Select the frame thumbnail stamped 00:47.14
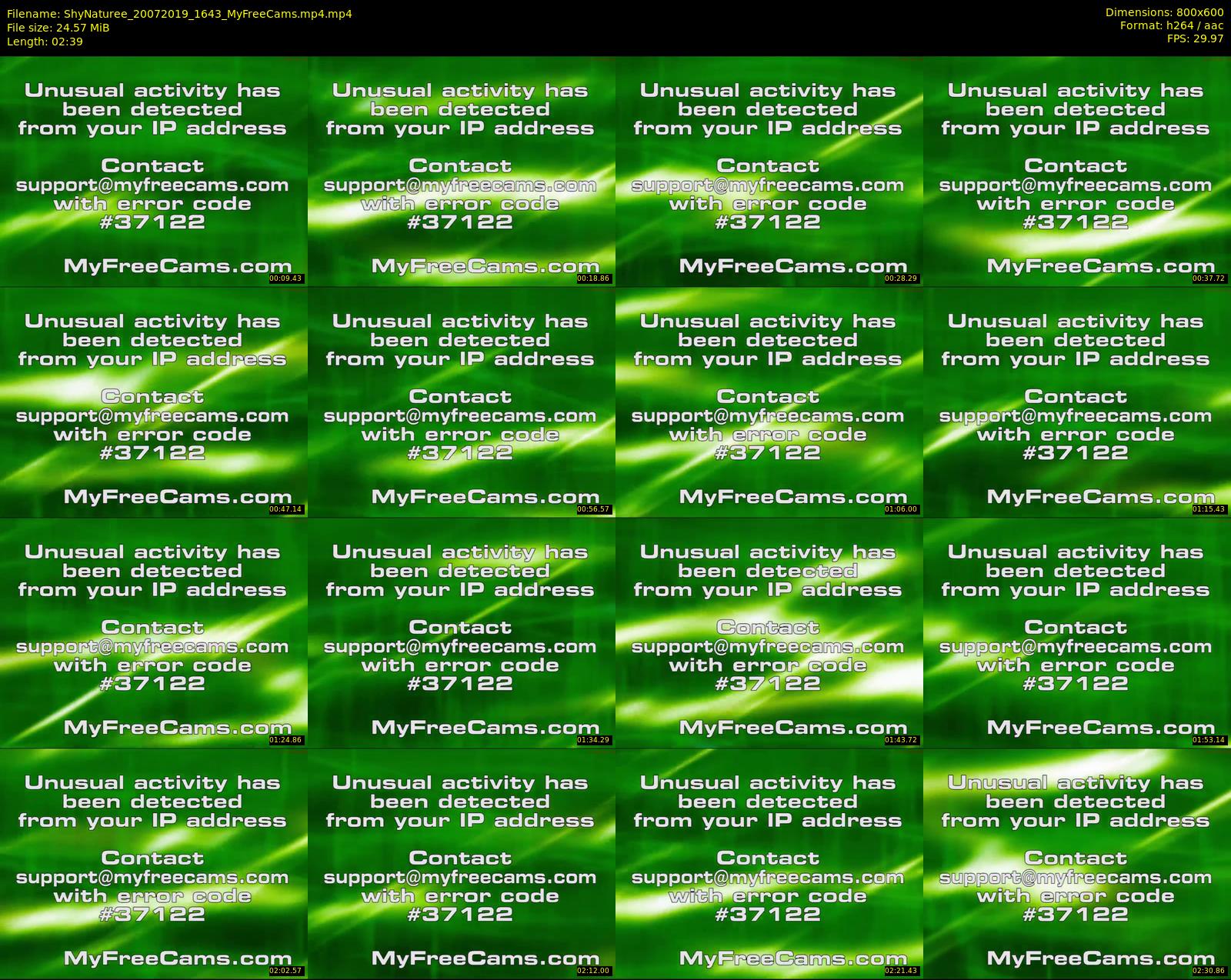The width and height of the screenshot is (1231, 980). [x=154, y=402]
